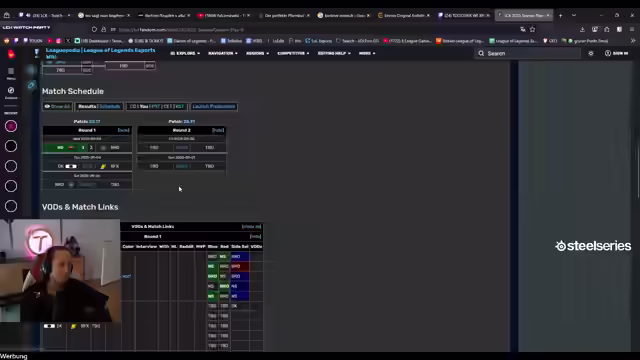Expand the Explore dropdown menu

click(x=185, y=53)
